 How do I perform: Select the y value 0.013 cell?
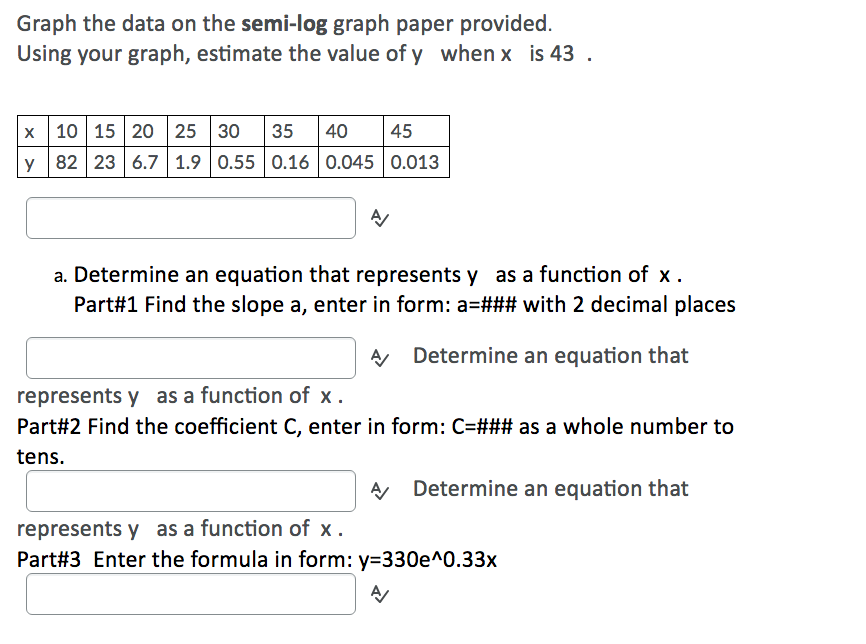(417, 163)
